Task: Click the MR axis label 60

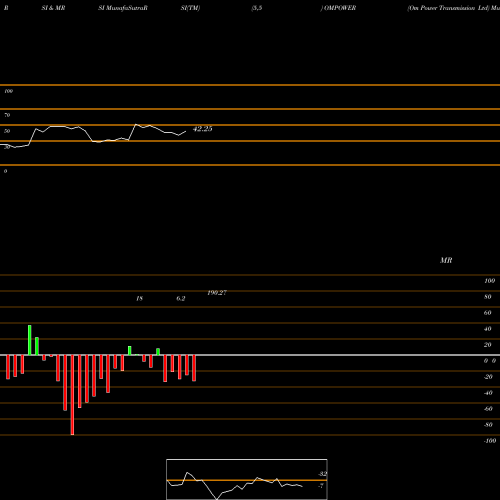Action: [x=488, y=313]
